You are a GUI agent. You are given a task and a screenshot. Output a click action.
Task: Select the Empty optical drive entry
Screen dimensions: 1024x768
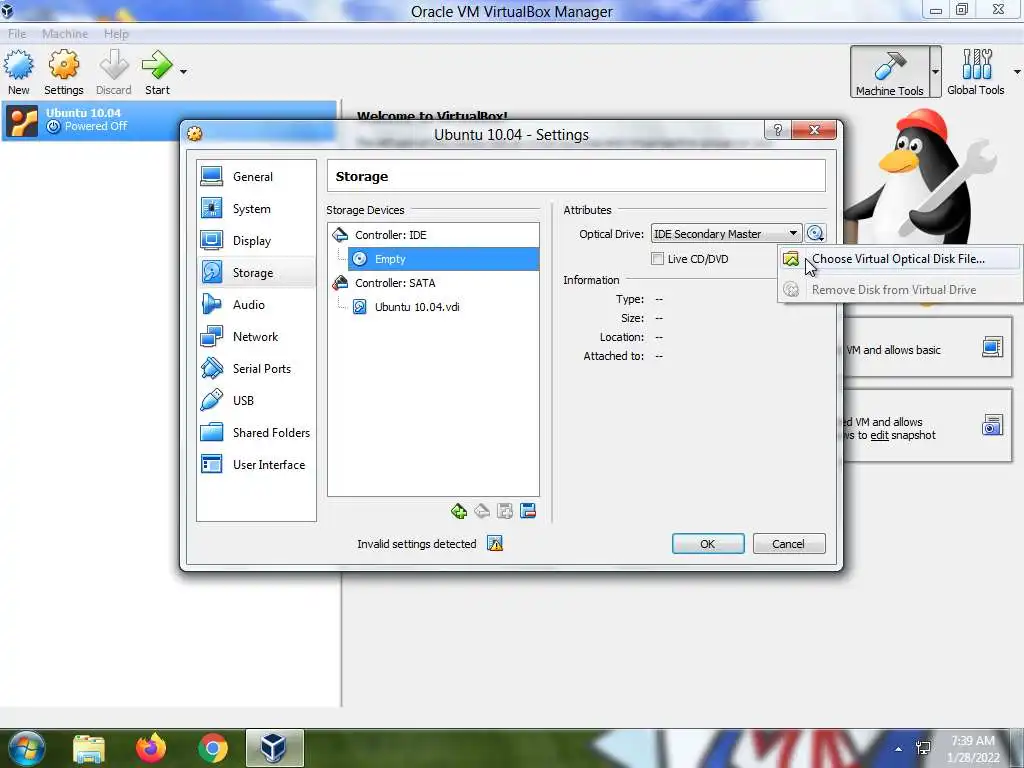pyautogui.click(x=443, y=259)
